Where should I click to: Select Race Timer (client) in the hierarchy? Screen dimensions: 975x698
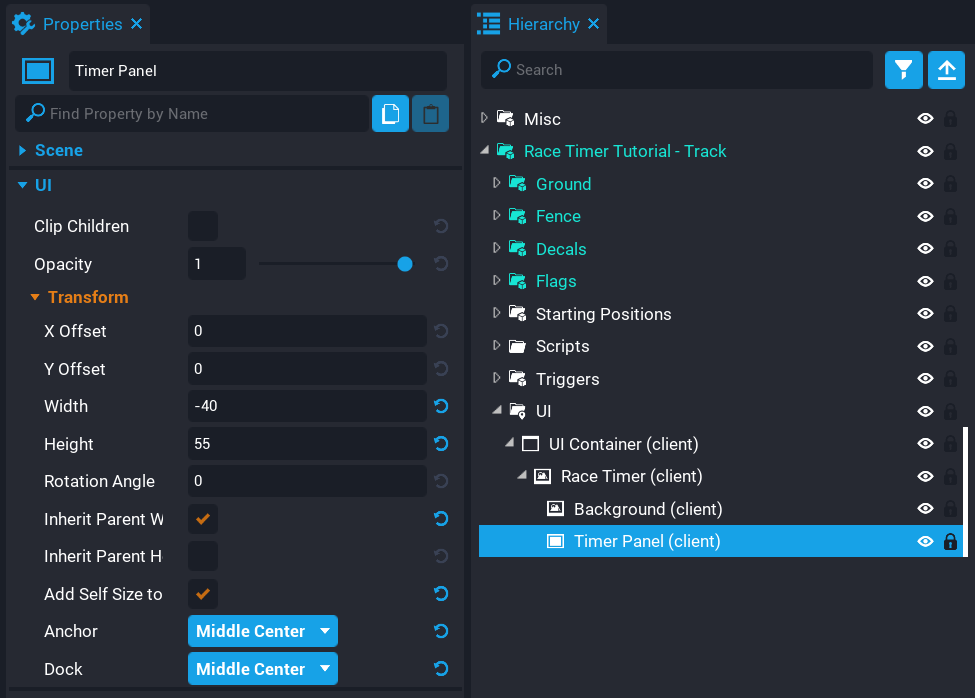[x=631, y=476]
